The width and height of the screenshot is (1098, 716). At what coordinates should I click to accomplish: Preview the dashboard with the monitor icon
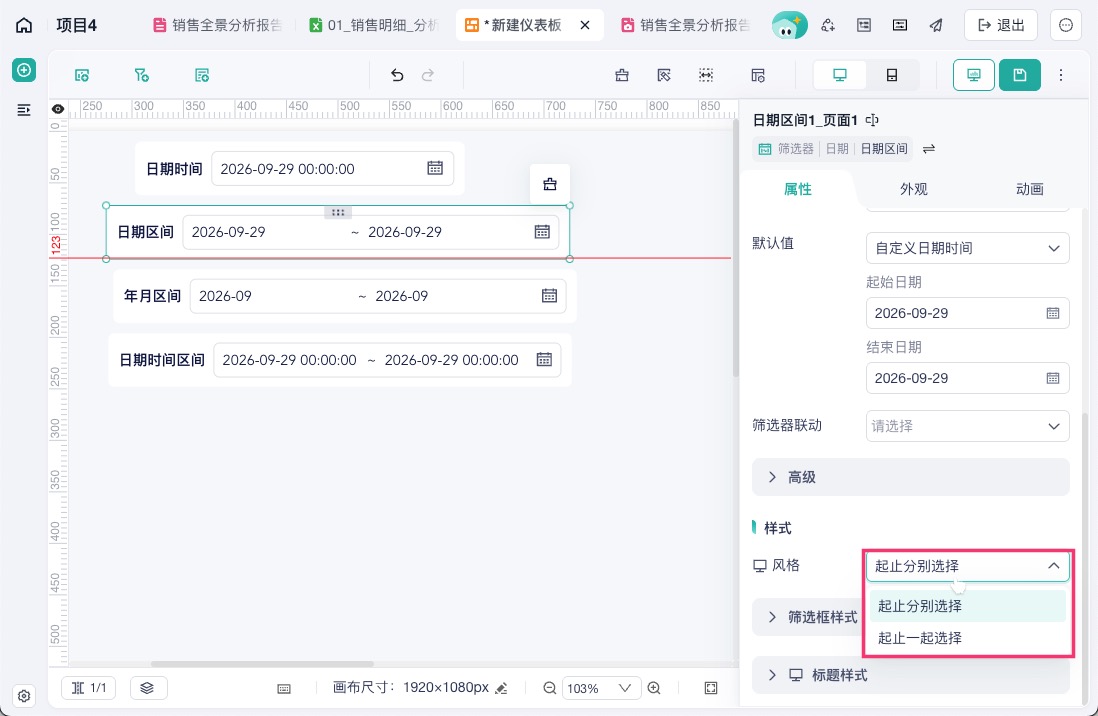tap(974, 75)
